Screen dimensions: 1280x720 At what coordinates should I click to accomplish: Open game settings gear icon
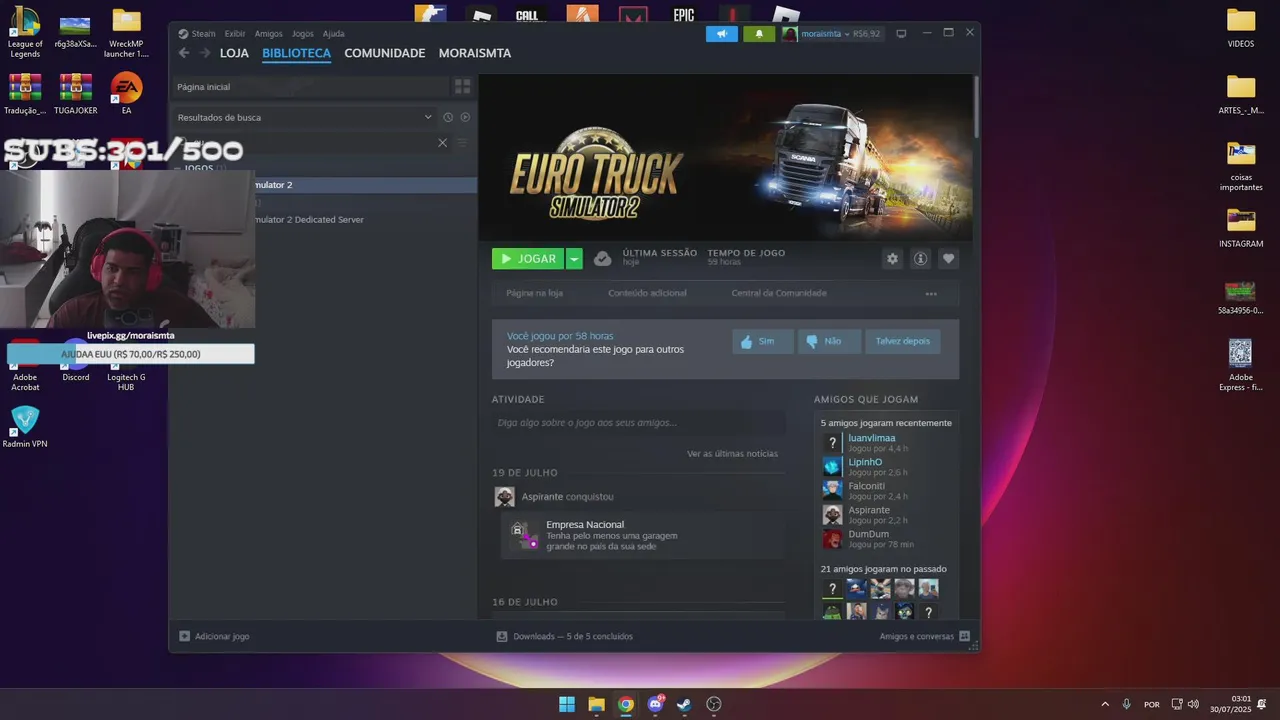click(892, 259)
